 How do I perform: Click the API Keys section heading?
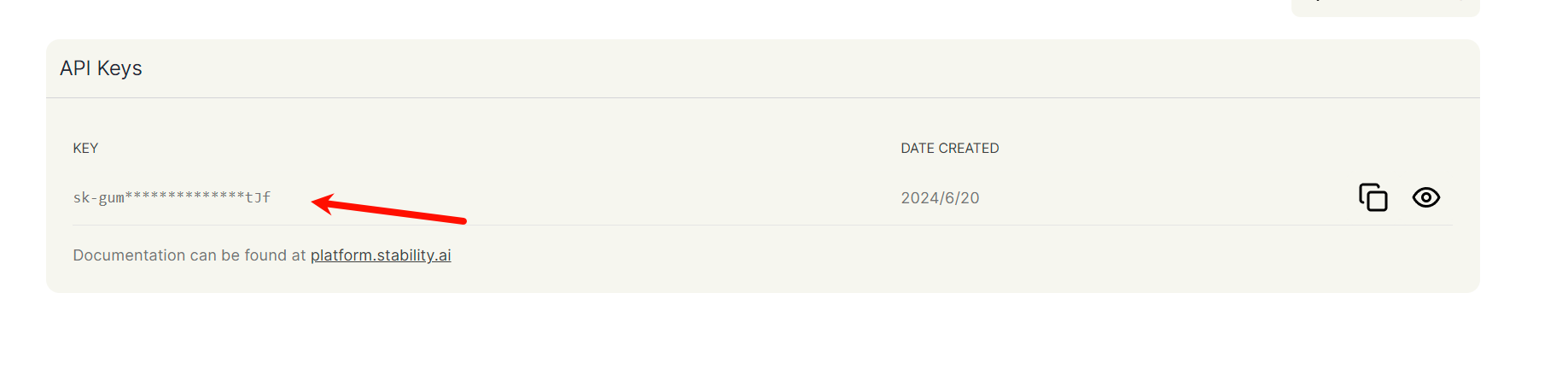(x=101, y=68)
